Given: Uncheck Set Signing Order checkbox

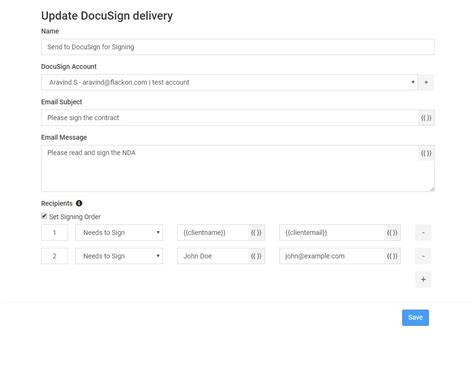Looking at the screenshot, I should click(44, 216).
